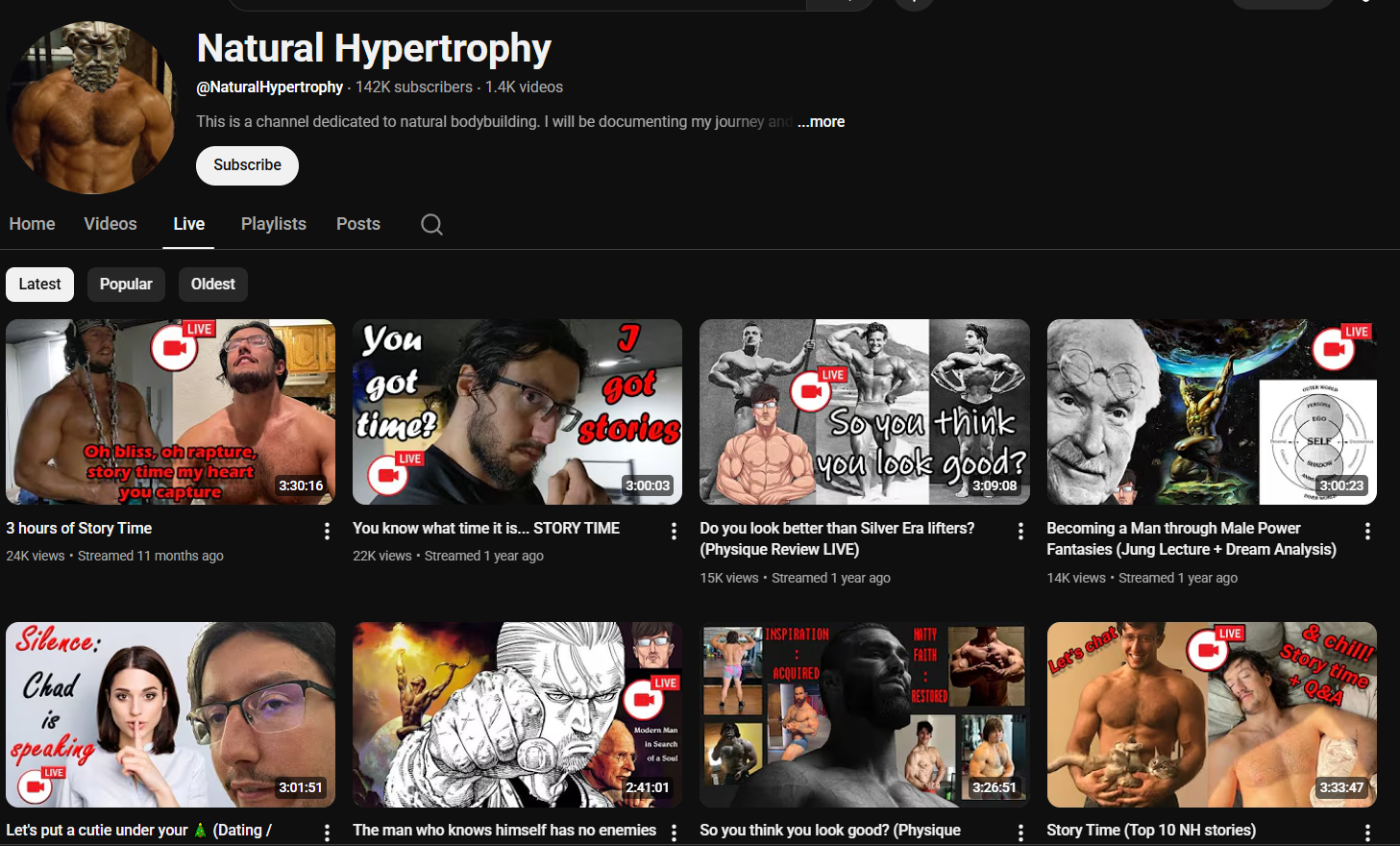Open 'You know what time it is... STORY TIME' title
Screen dimensions: 1400x846
pyautogui.click(x=486, y=528)
